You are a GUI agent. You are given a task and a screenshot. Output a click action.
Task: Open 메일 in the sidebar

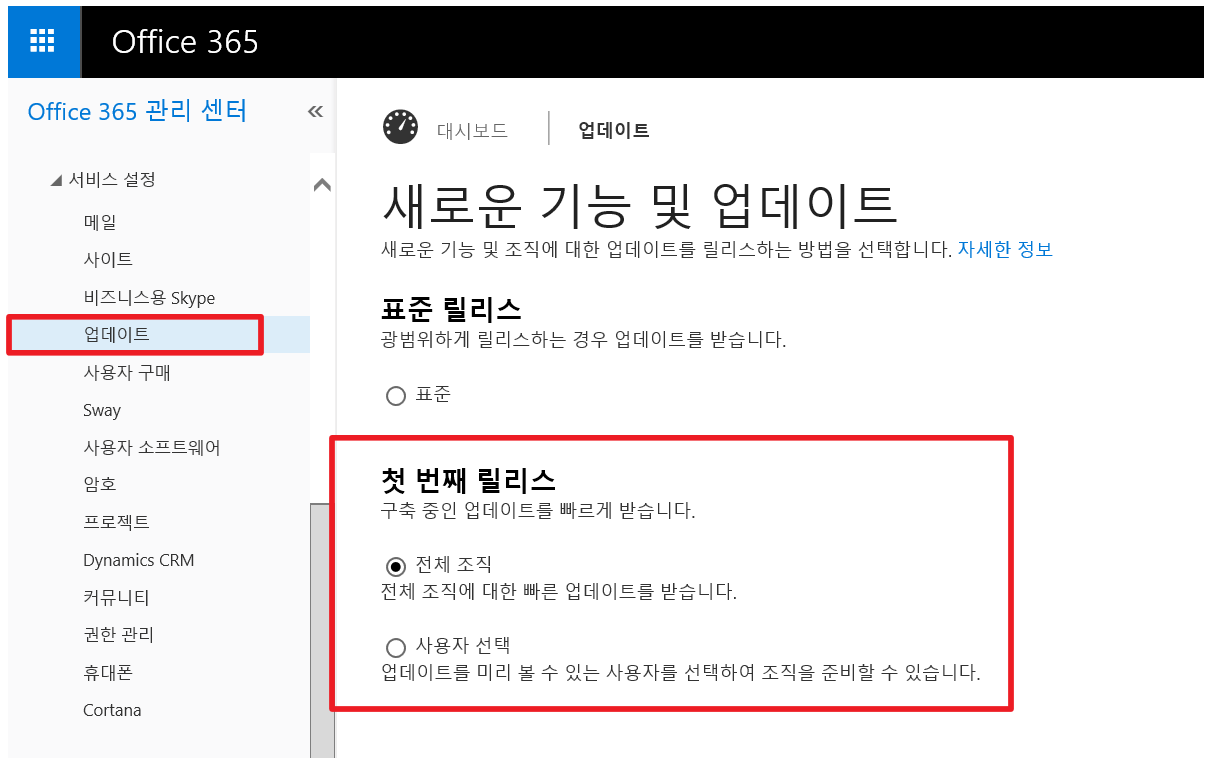(100, 222)
